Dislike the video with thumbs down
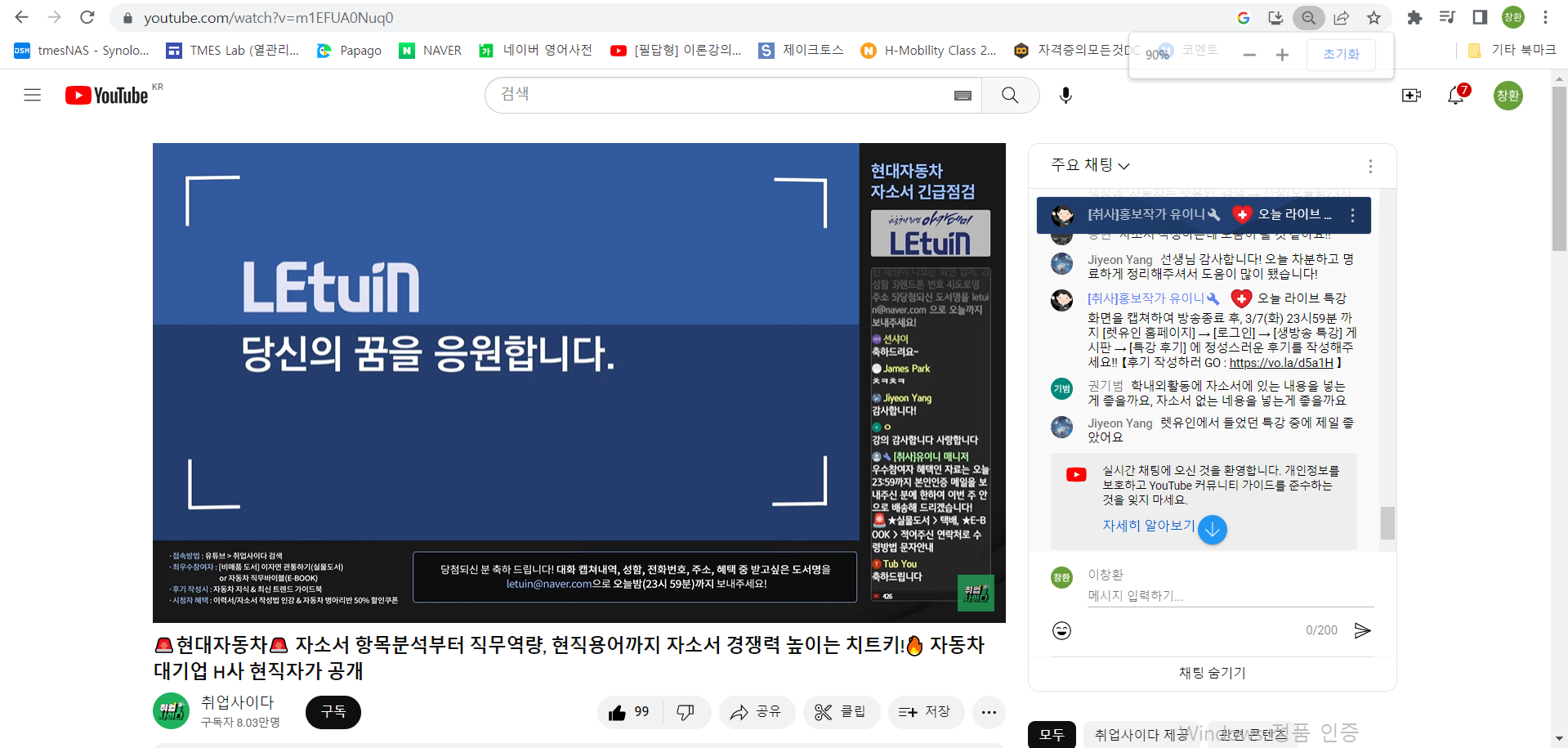1568x748 pixels. click(686, 712)
